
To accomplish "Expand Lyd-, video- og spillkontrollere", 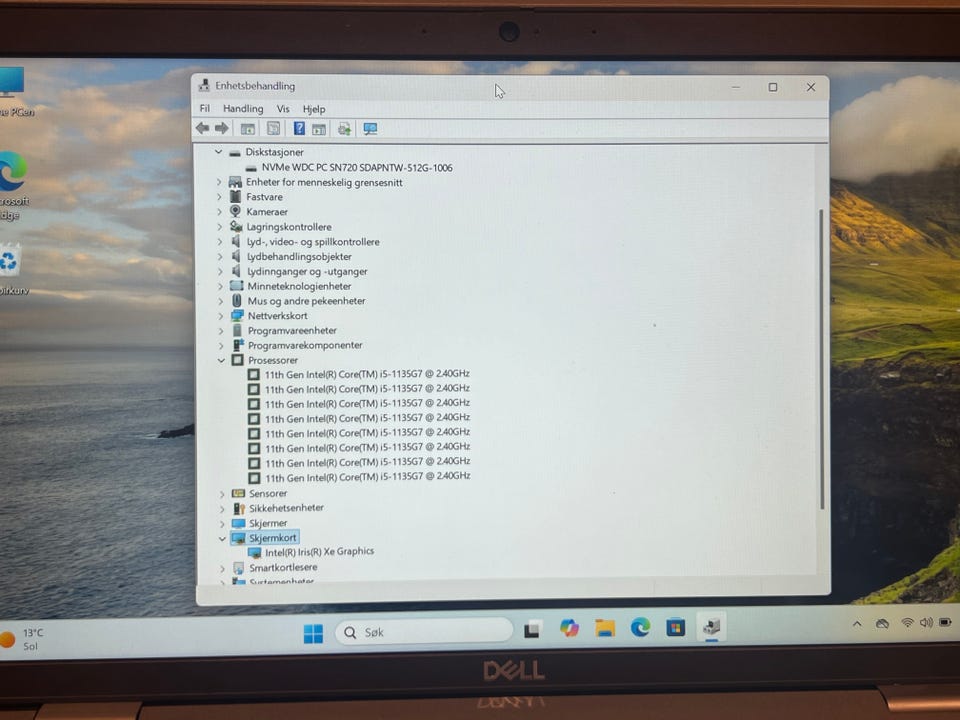I will (x=220, y=241).
